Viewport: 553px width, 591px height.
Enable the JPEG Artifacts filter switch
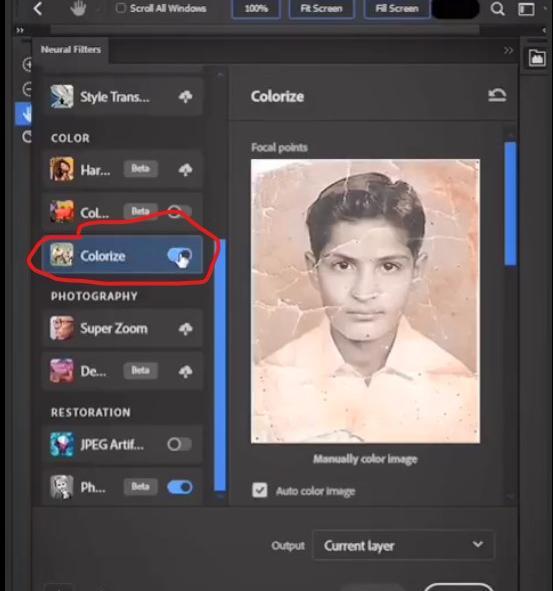point(179,444)
